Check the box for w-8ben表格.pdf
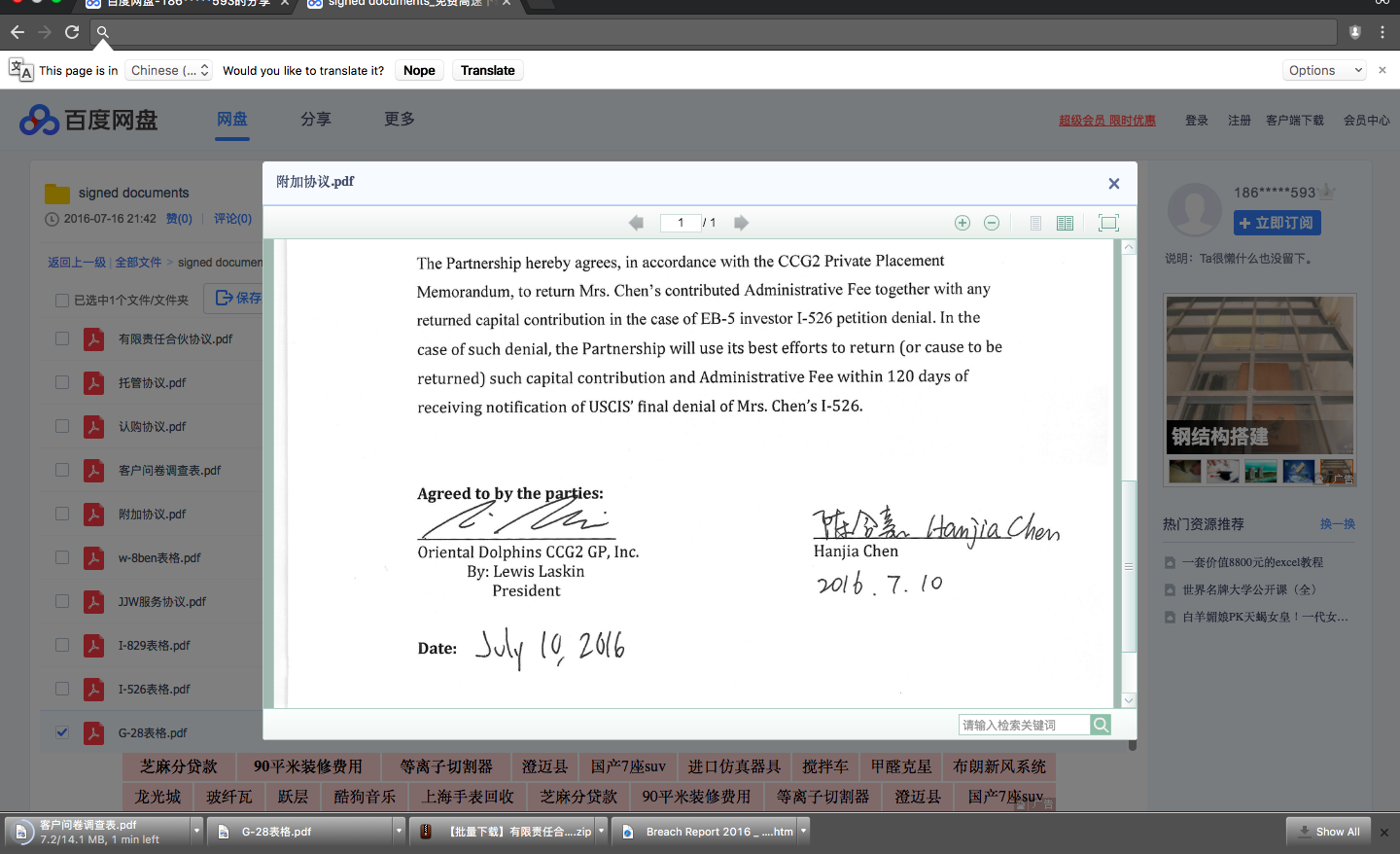 pos(62,557)
